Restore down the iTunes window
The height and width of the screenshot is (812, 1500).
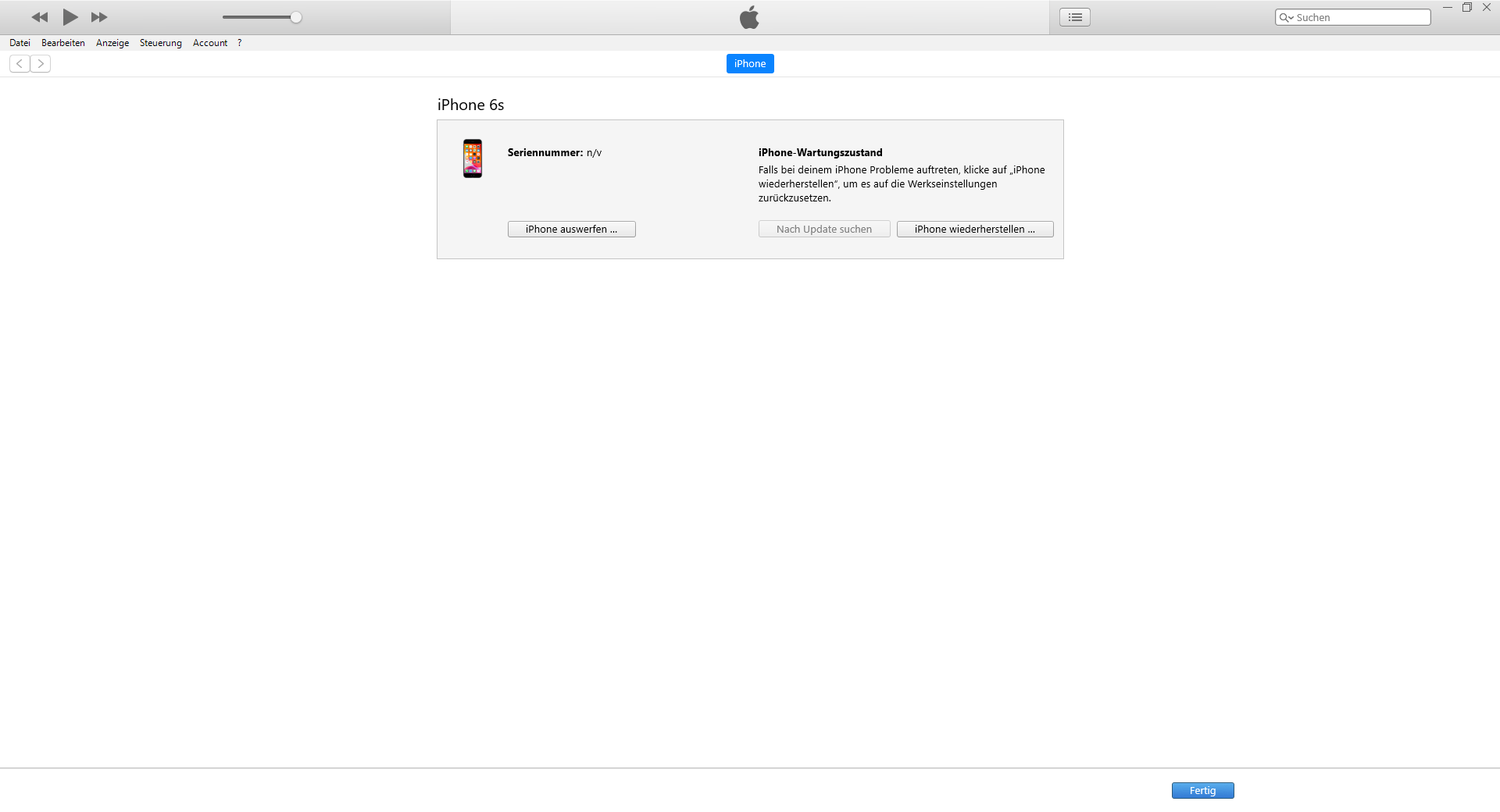(x=1467, y=7)
